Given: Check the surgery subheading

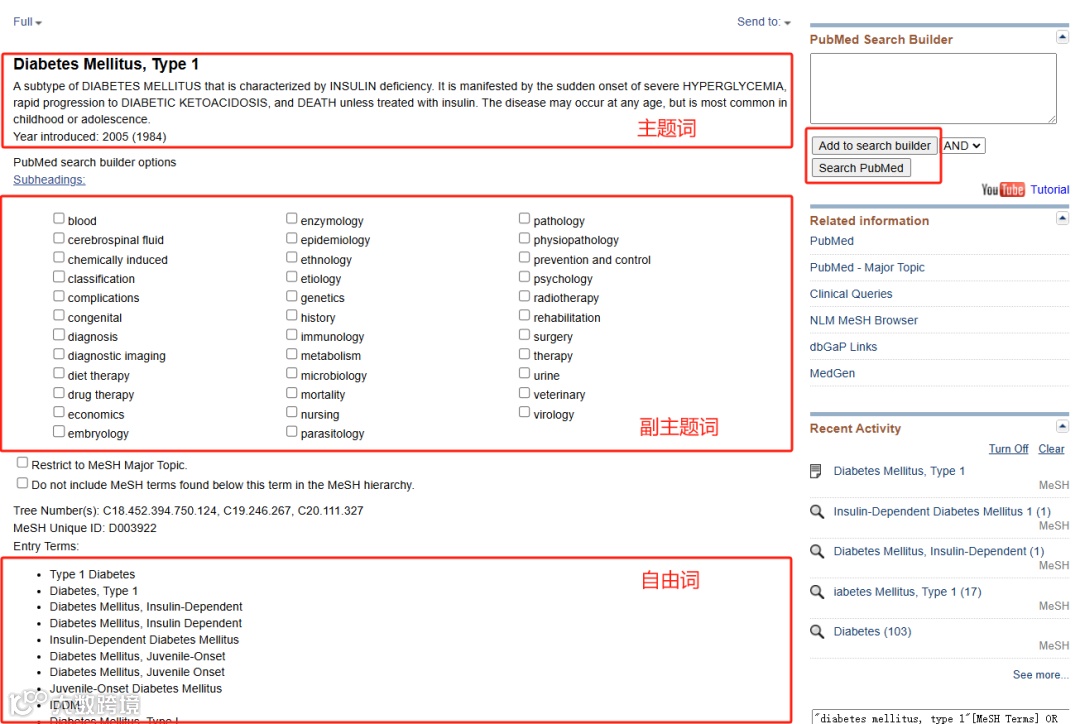Looking at the screenshot, I should tap(524, 334).
